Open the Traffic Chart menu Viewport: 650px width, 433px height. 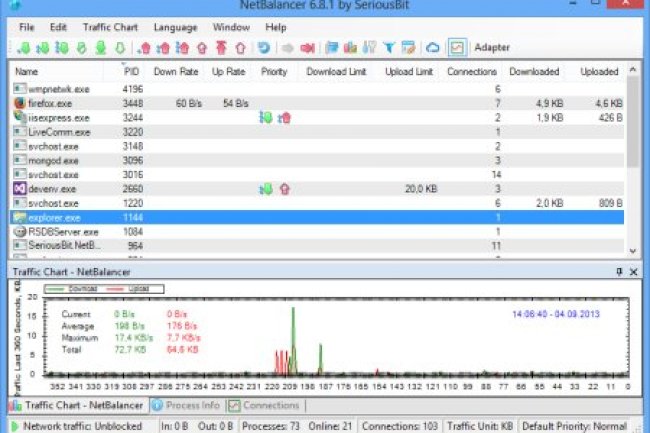point(110,27)
